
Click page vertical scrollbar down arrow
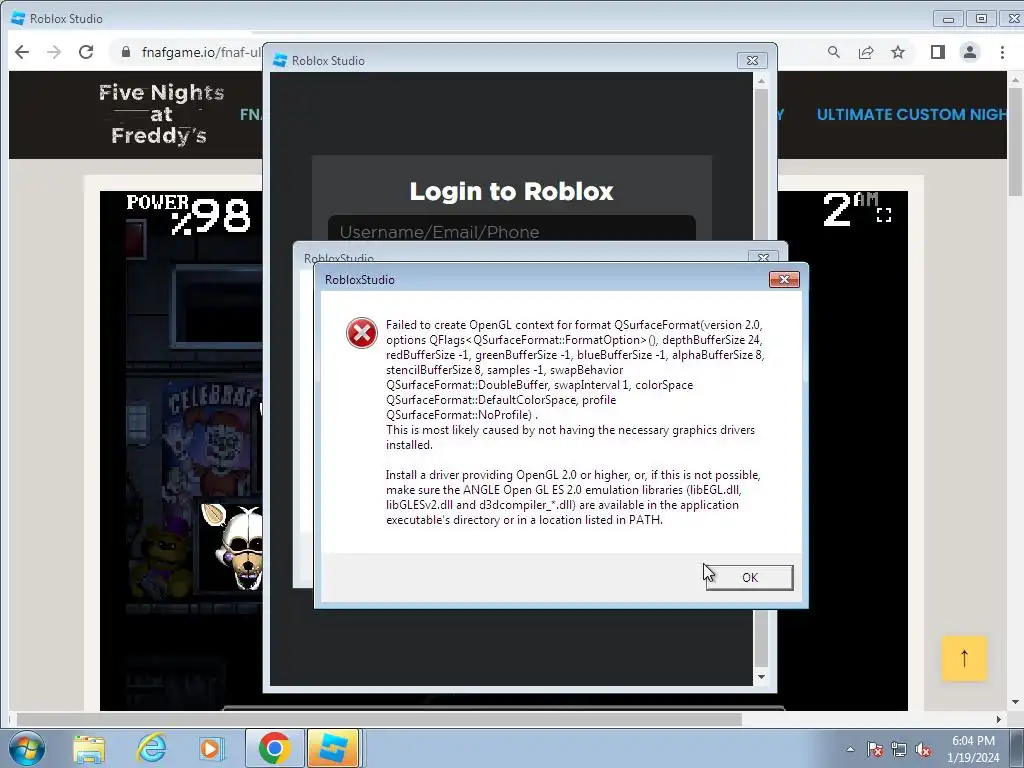1015,702
